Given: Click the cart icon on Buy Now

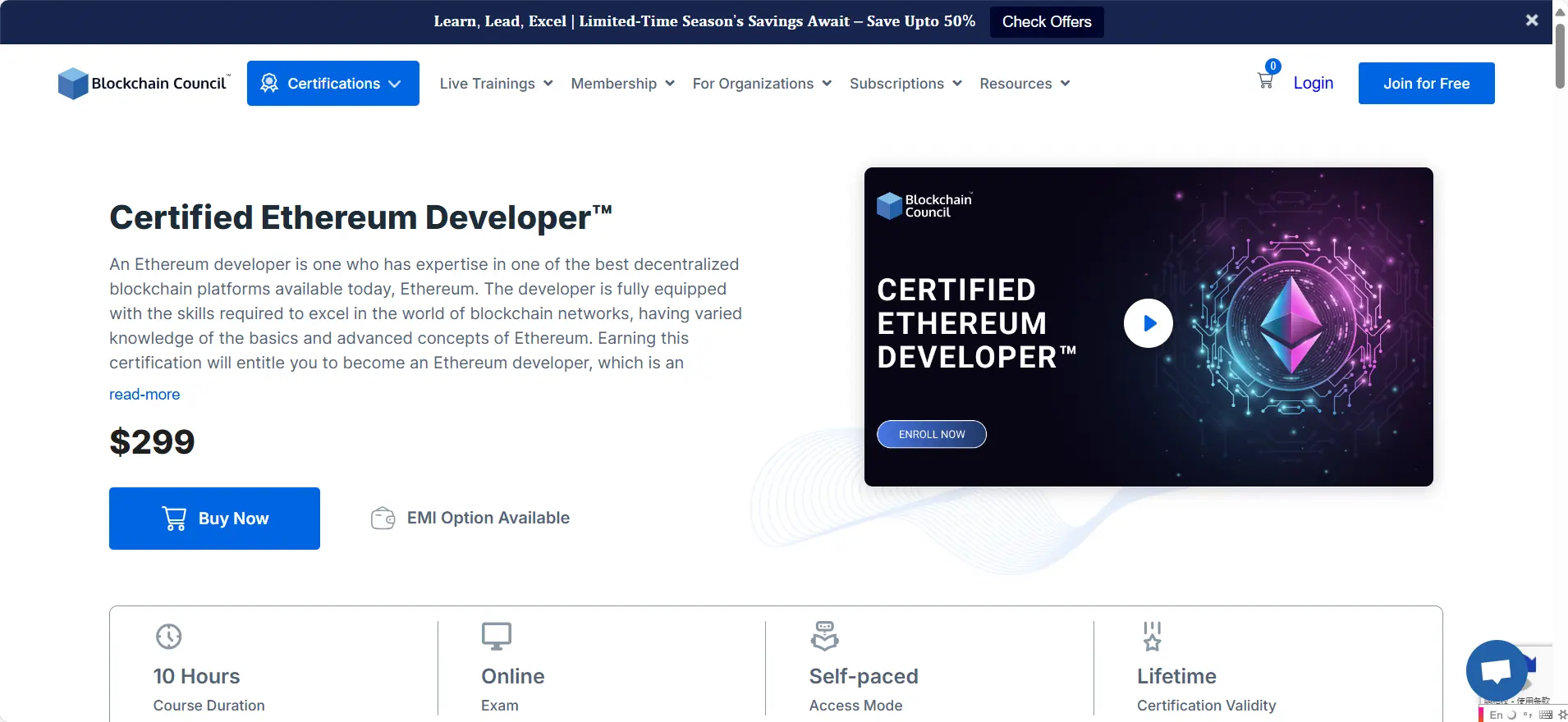Looking at the screenshot, I should [174, 519].
